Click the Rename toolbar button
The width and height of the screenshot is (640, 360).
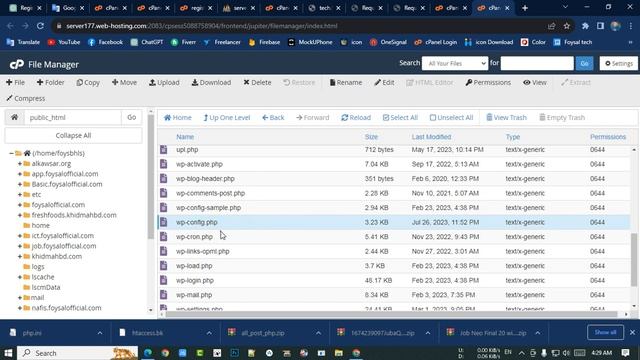click(x=346, y=82)
